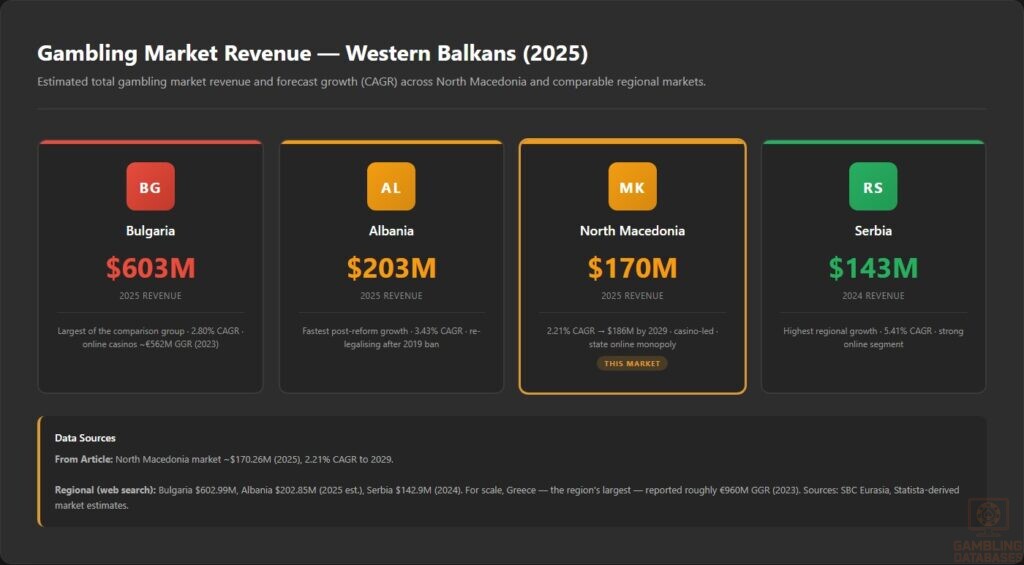Click the North Macedonia country name
Image resolution: width=1024 pixels, height=565 pixels.
click(632, 231)
